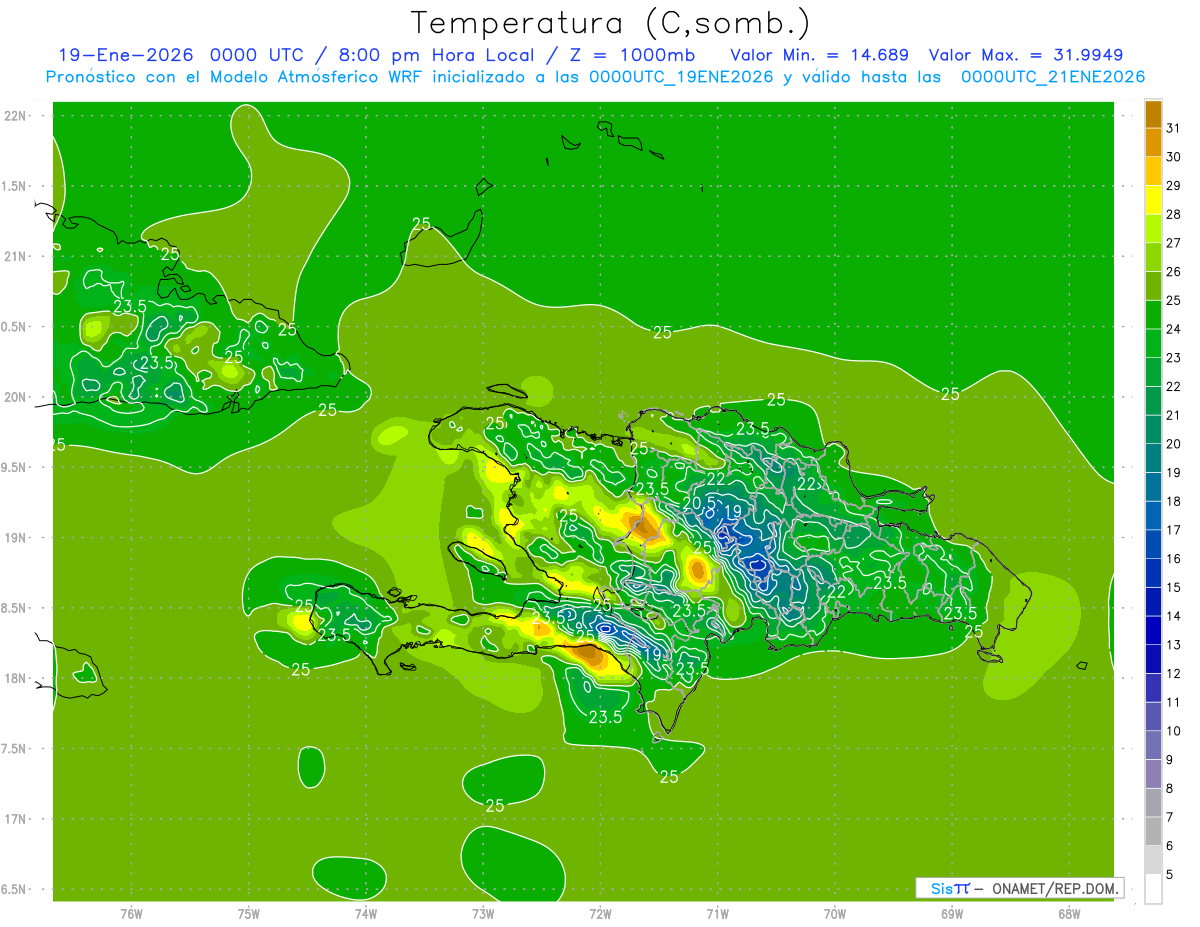
Task: Click the '22N' latitude axis label
Action: (x=16, y=116)
